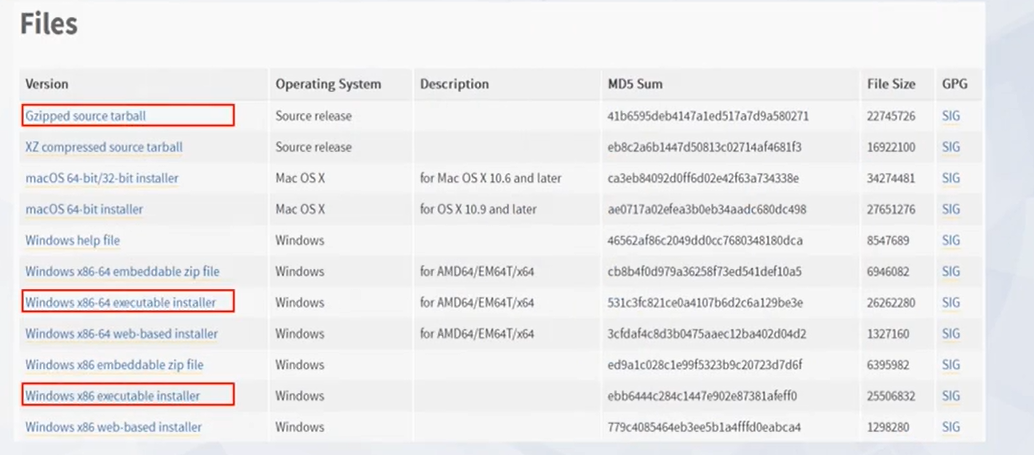This screenshot has width=1034, height=455.
Task: Click the MD5 Sum column header
Action: click(635, 84)
